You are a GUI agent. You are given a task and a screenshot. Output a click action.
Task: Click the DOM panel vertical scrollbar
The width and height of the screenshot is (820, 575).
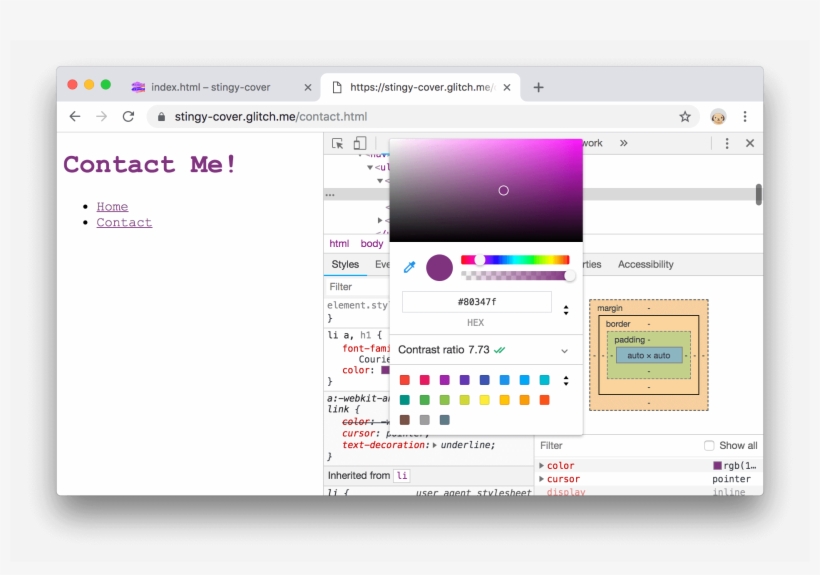pos(759,194)
